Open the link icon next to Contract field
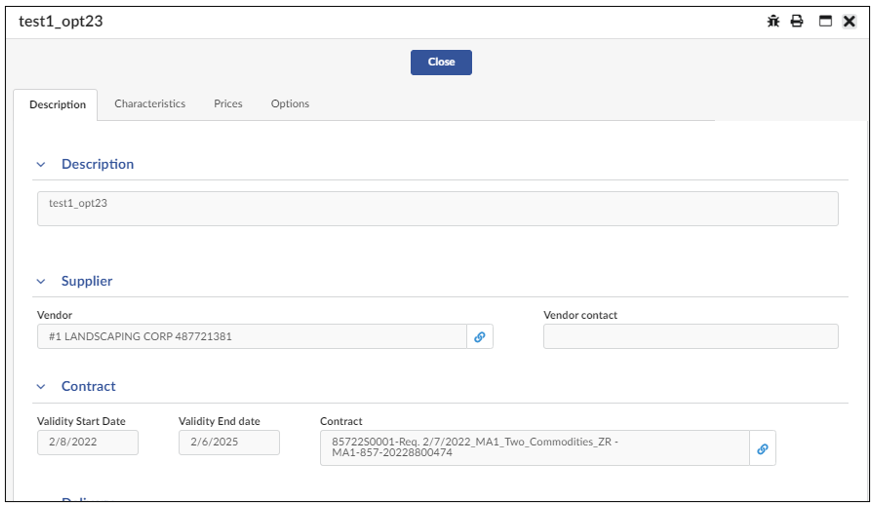879x507 pixels. tap(762, 449)
